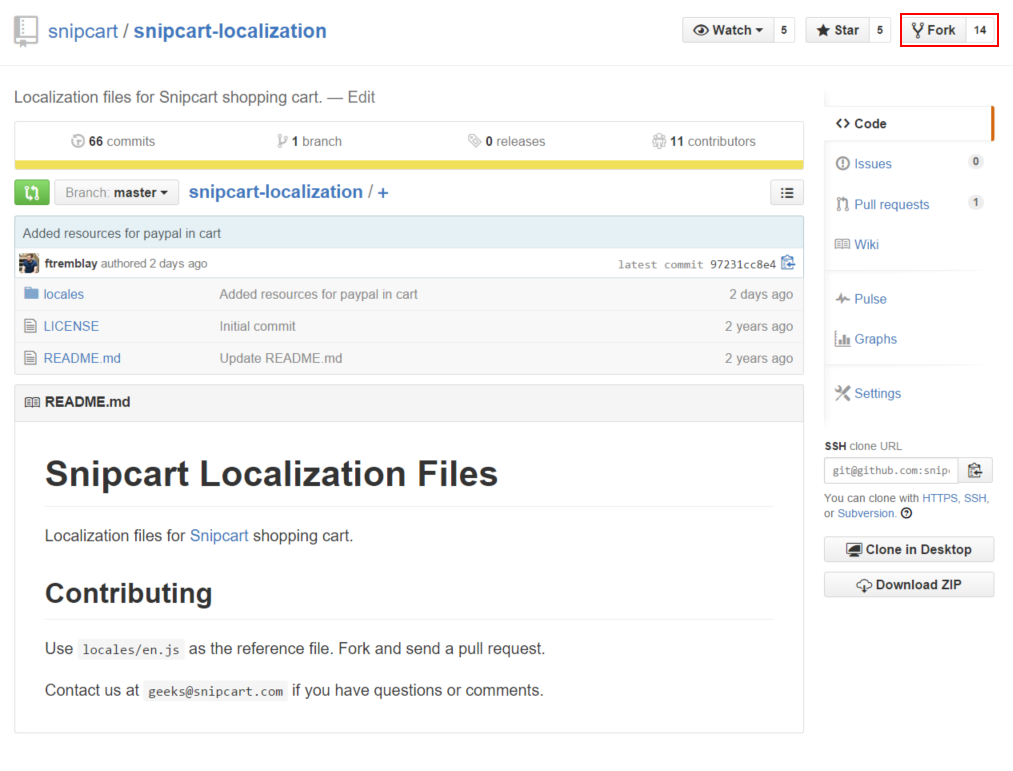
Task: Click the Pulse activity icon
Action: tap(842, 299)
